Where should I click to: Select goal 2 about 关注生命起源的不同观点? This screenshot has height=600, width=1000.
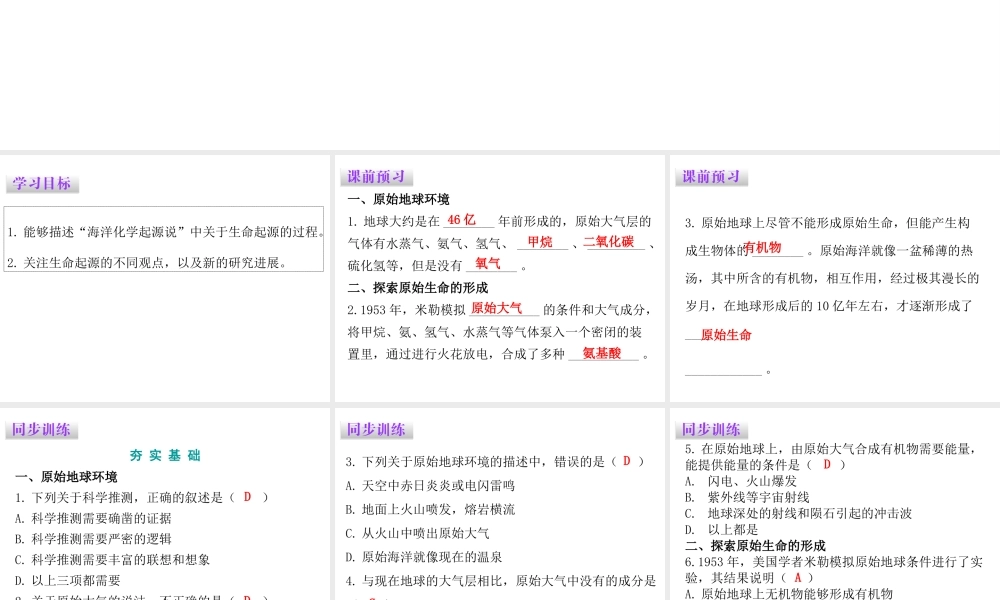click(x=147, y=263)
